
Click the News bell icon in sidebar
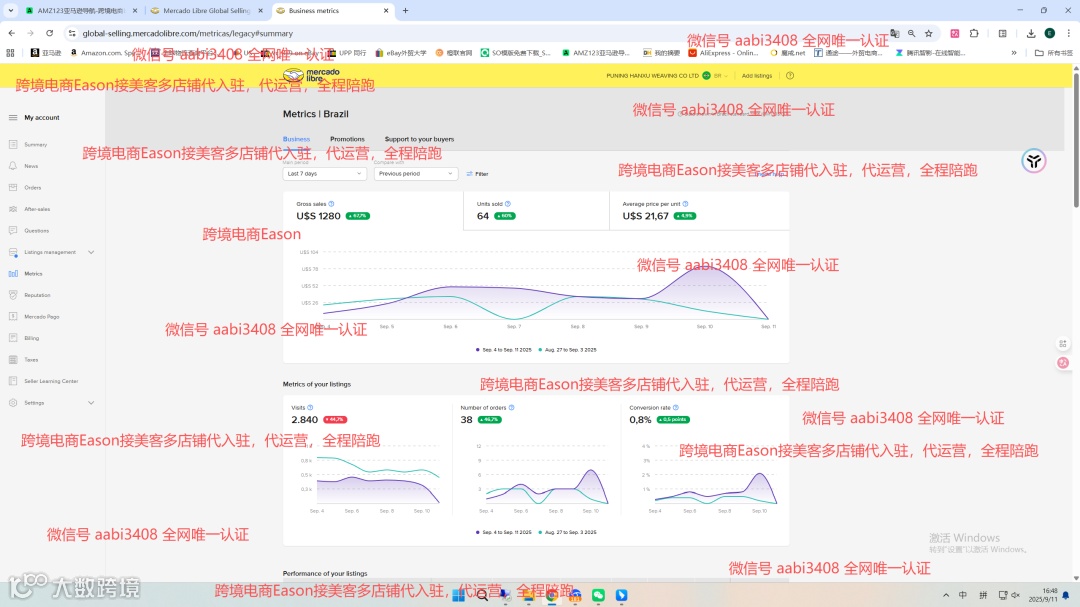coord(13,166)
